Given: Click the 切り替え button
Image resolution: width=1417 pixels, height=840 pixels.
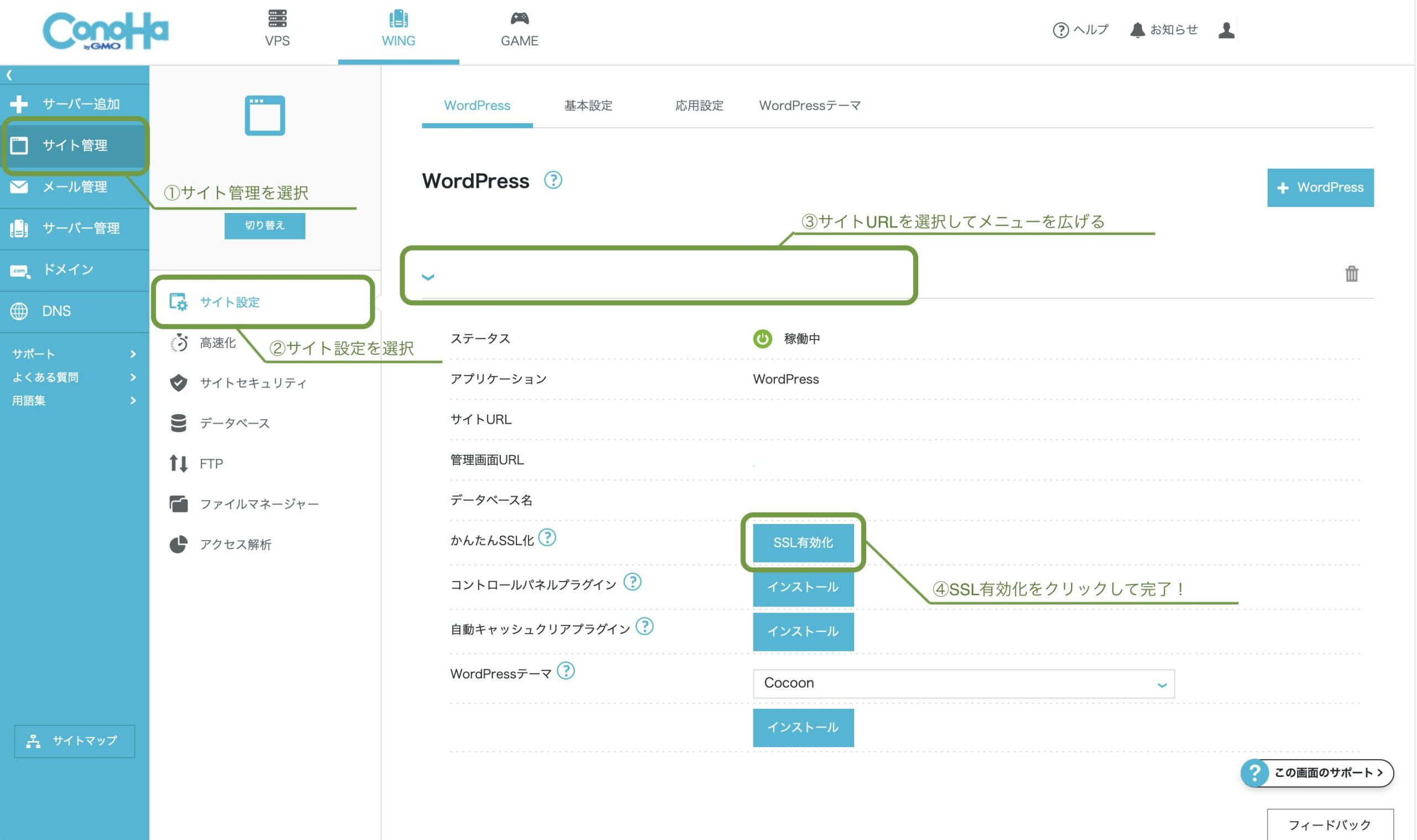Looking at the screenshot, I should (265, 226).
